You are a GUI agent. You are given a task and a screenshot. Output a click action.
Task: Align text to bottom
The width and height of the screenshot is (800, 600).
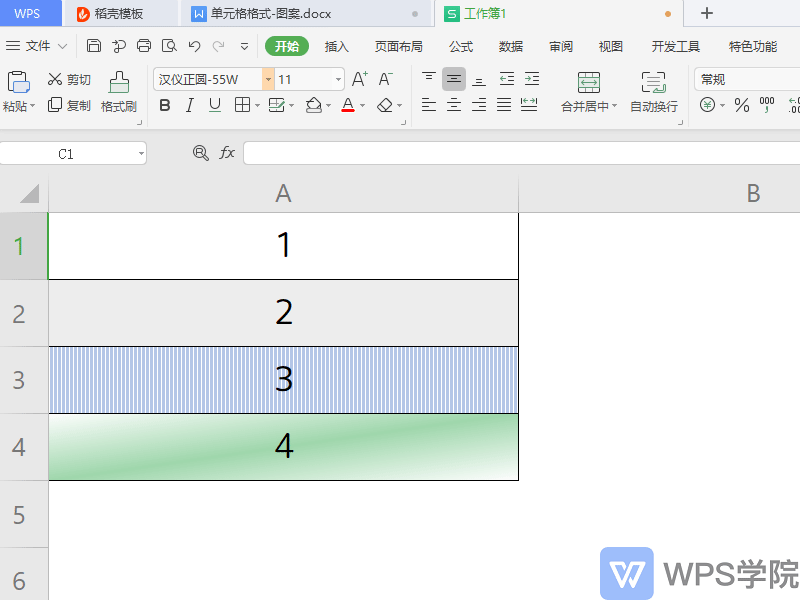click(x=479, y=80)
